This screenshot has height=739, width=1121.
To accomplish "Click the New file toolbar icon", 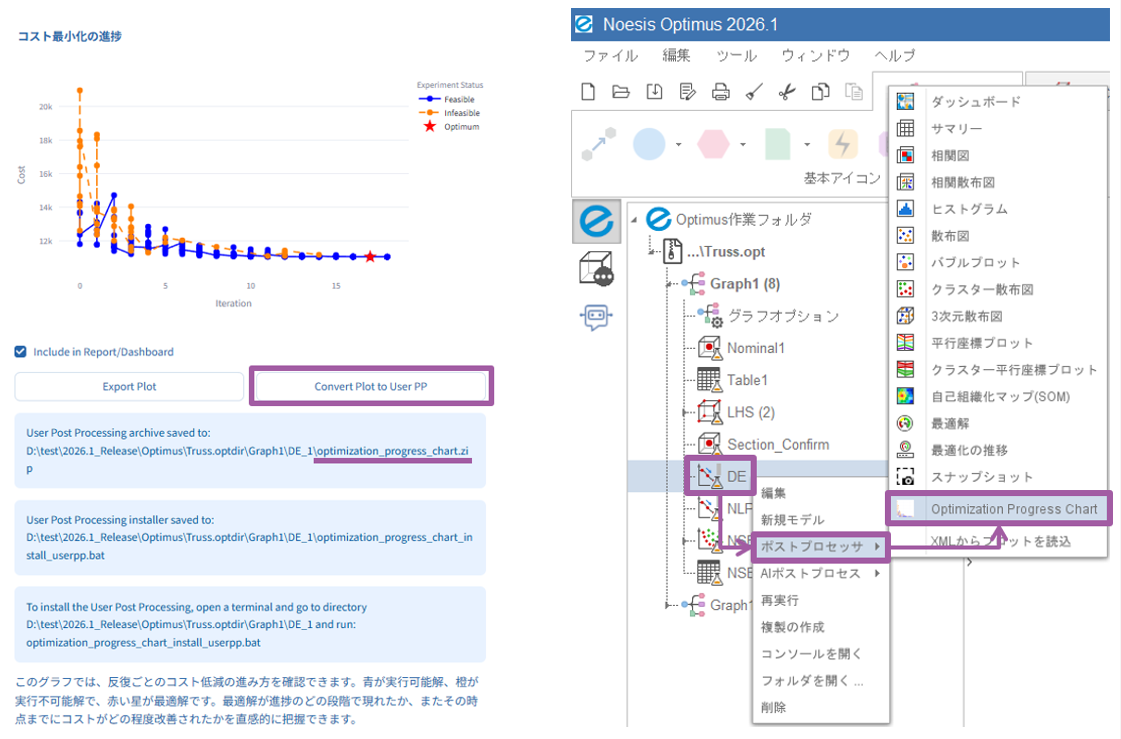I will pyautogui.click(x=588, y=91).
